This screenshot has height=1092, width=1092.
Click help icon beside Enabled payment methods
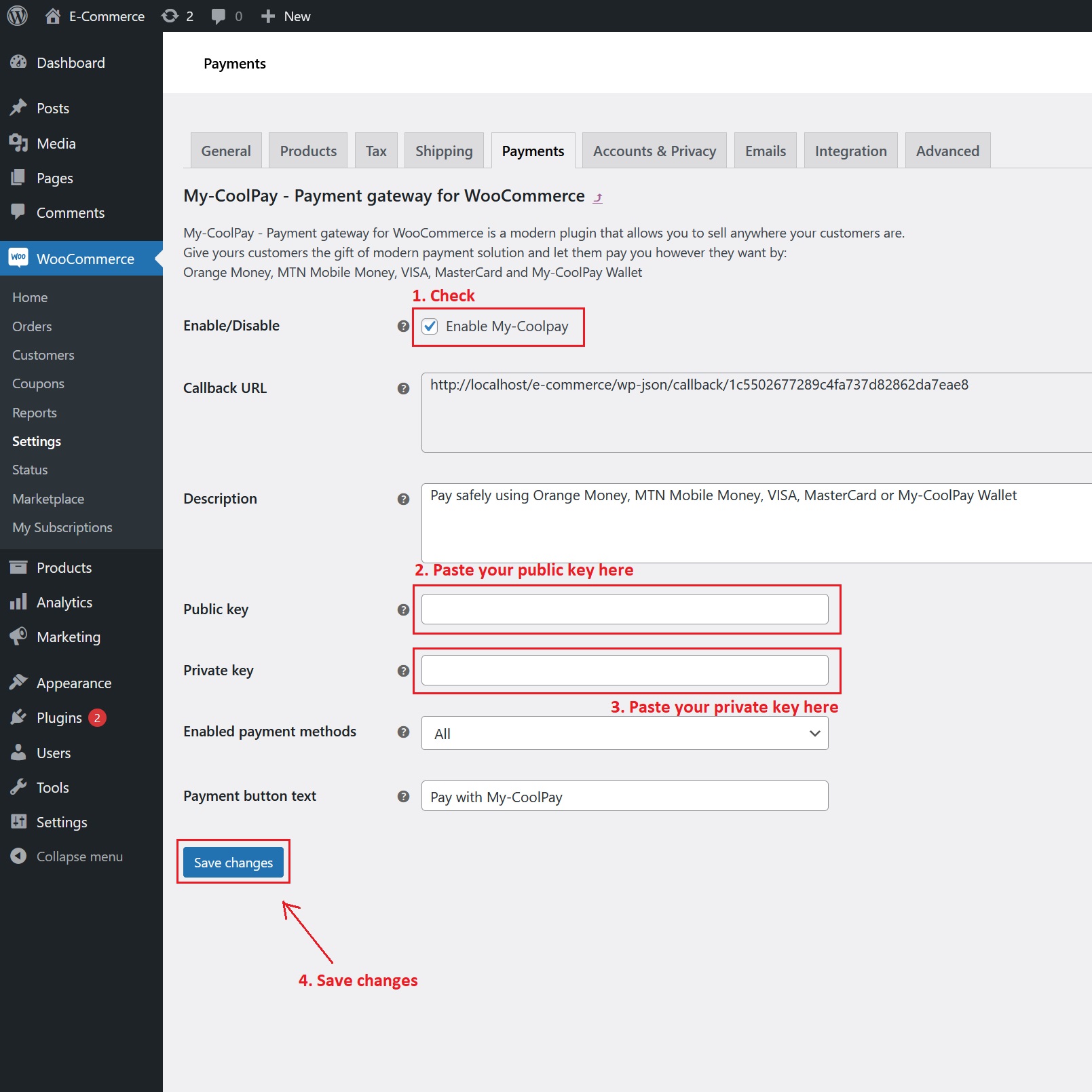tap(403, 732)
